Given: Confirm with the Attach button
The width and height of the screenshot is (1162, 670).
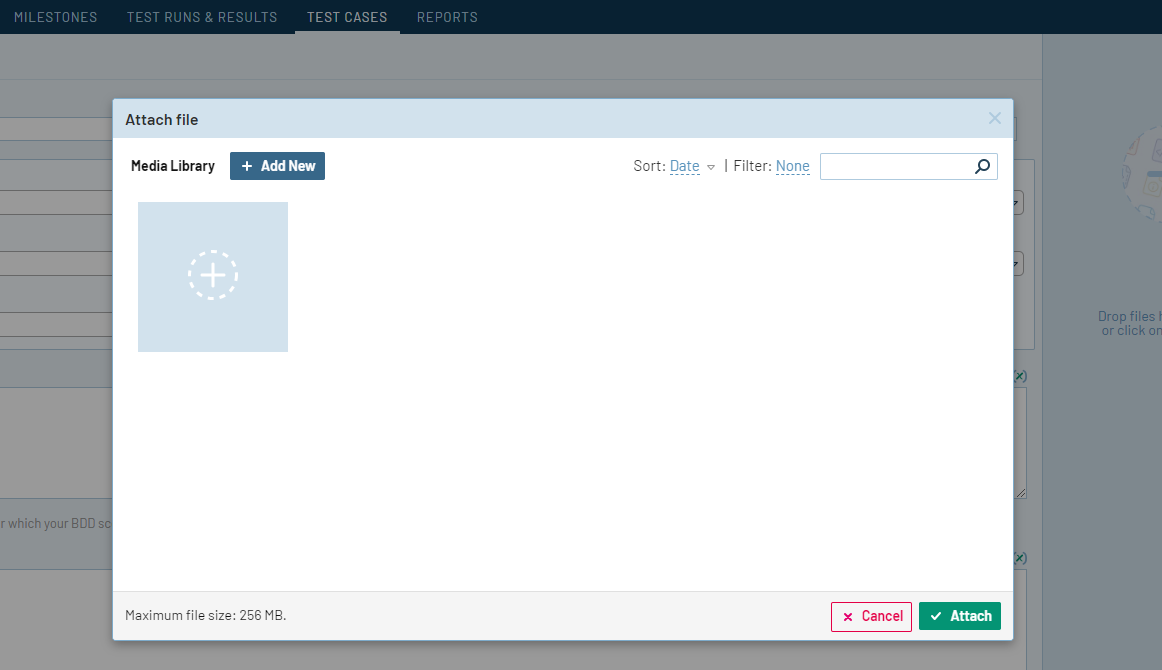Looking at the screenshot, I should (960, 616).
